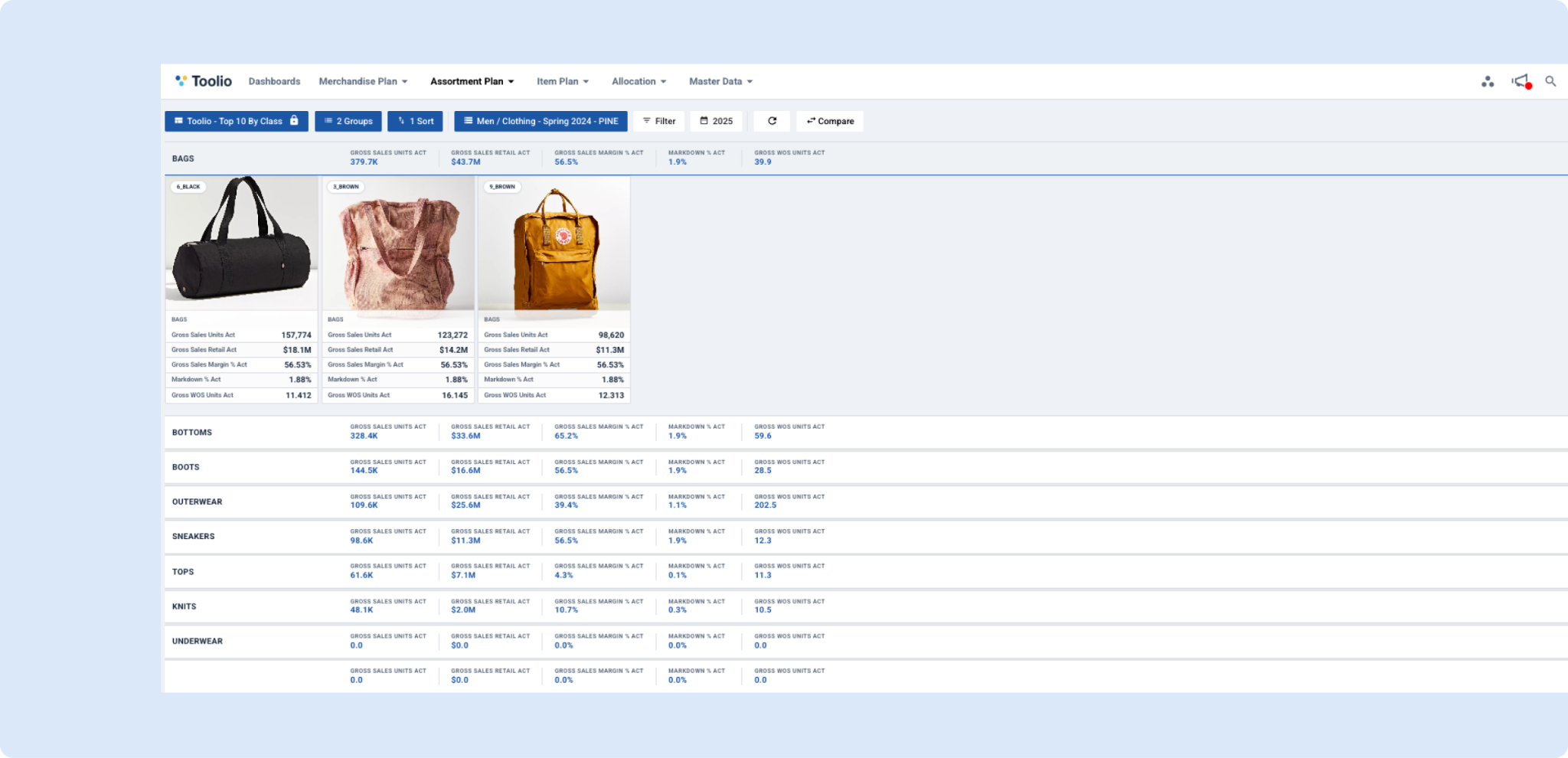Click the Compare button
This screenshot has height=758, width=1568.
click(830, 121)
